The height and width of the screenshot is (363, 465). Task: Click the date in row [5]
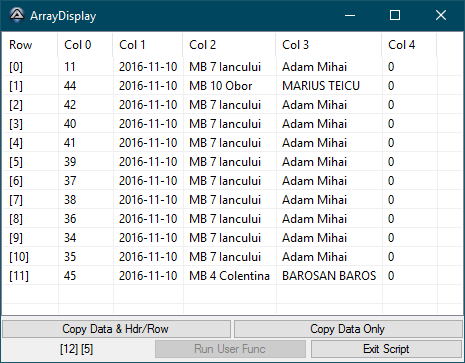[x=148, y=162]
